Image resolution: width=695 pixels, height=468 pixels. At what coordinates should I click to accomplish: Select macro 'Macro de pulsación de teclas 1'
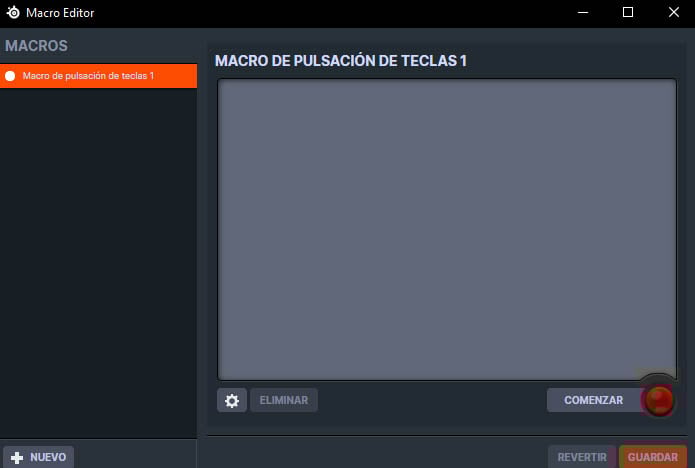click(98, 76)
